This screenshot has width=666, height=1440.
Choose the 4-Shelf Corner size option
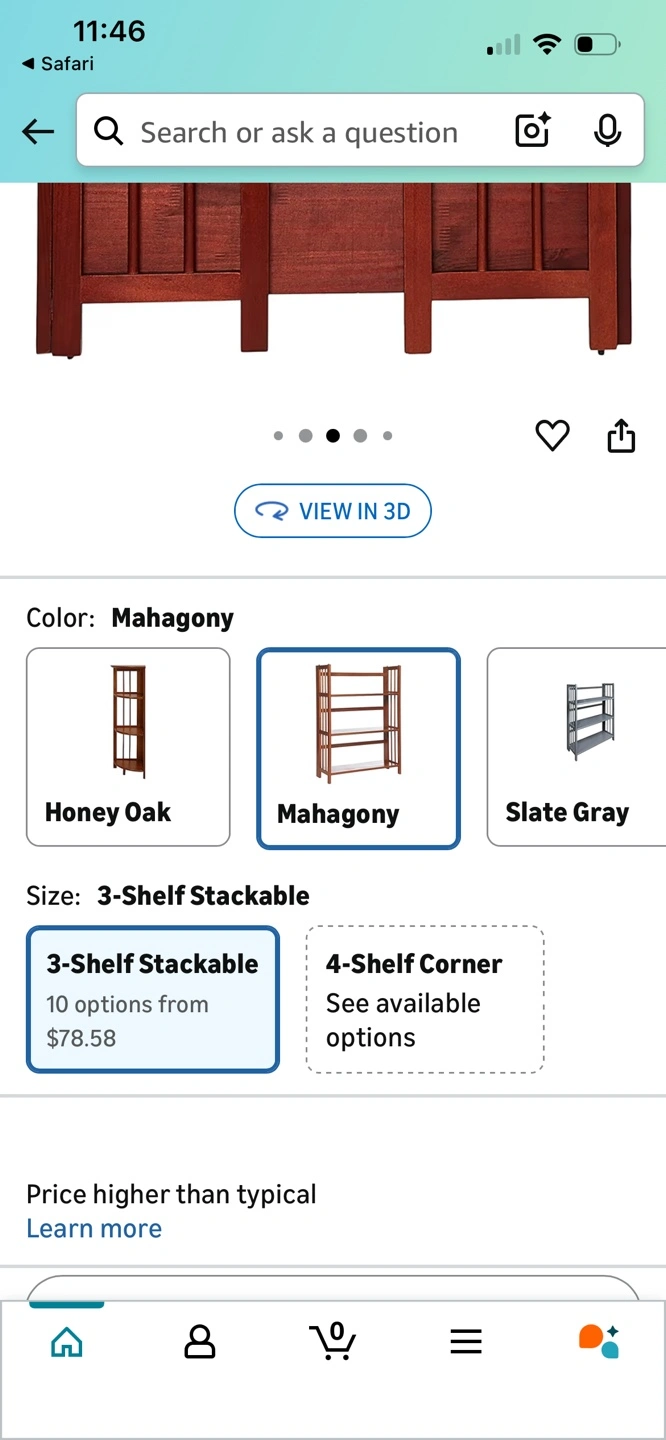[x=424, y=999]
